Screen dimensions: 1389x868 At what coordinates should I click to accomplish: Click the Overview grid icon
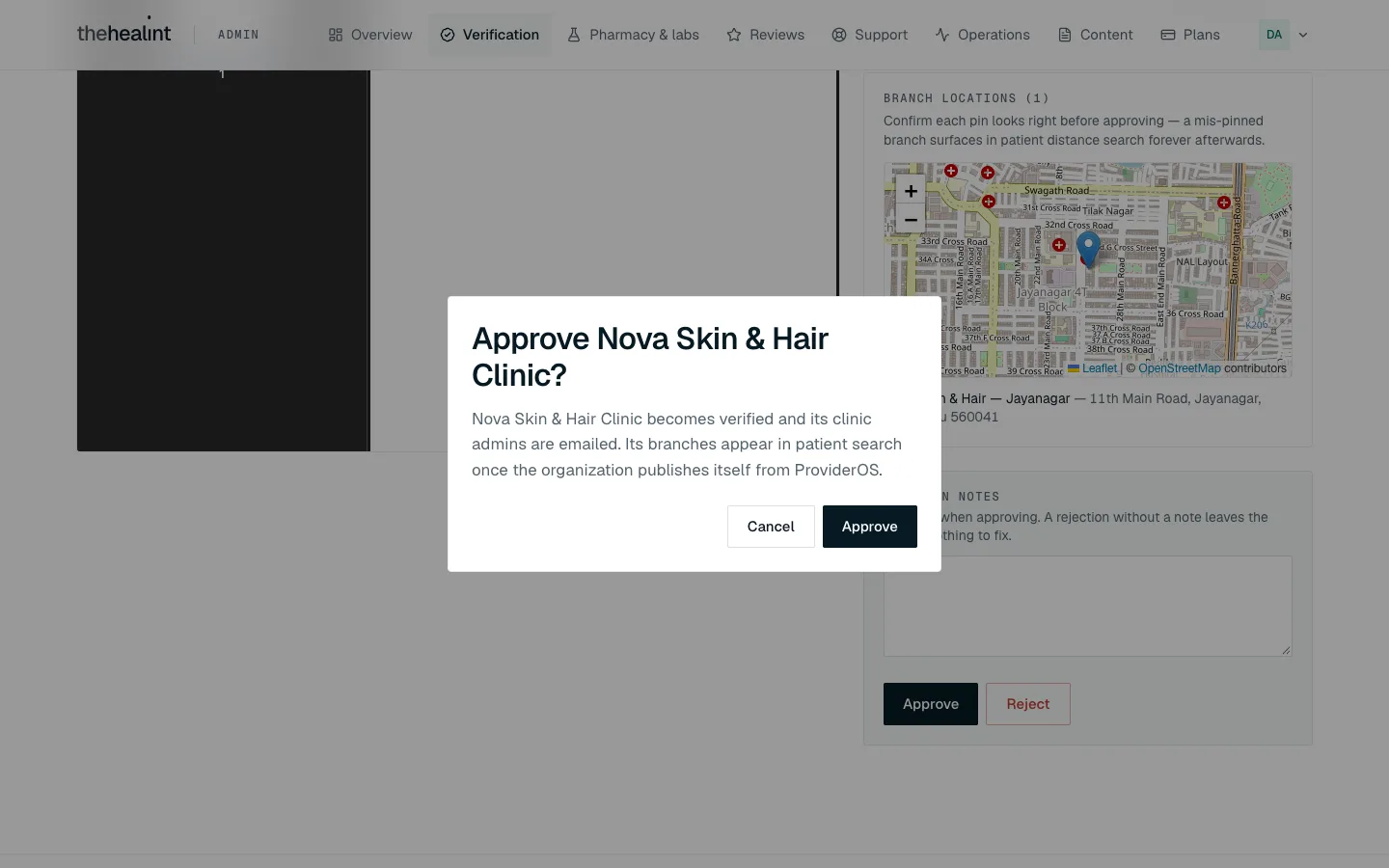(x=336, y=35)
